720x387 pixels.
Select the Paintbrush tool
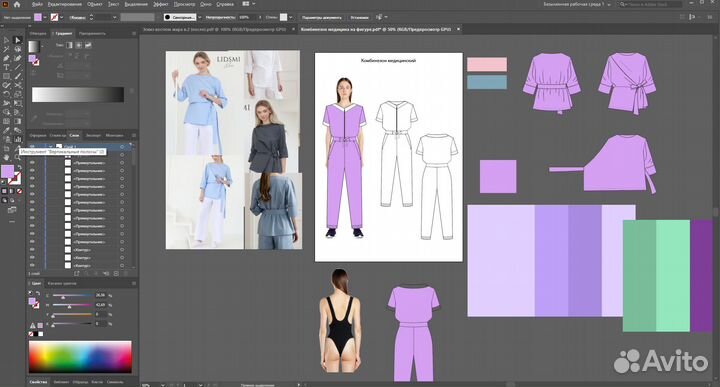coord(17,76)
